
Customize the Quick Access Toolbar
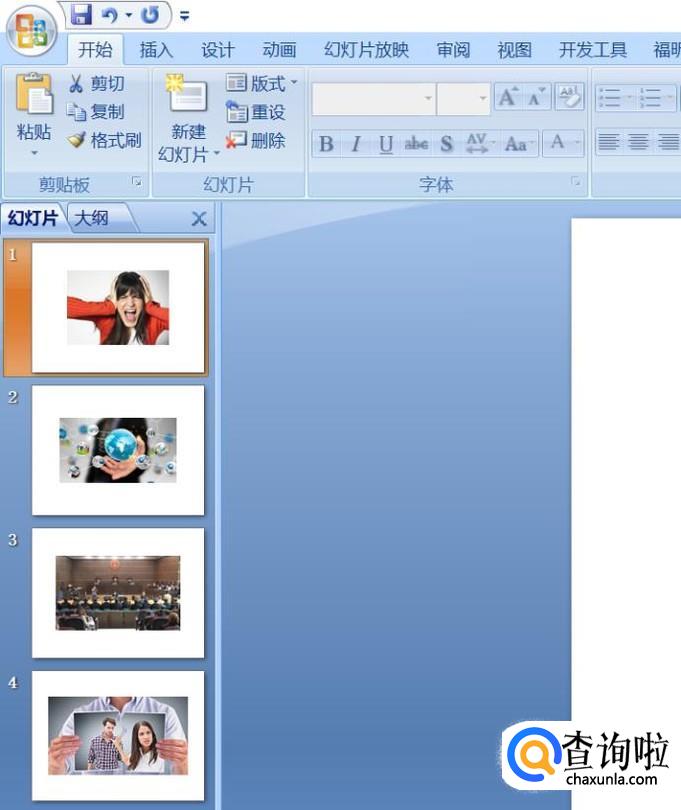click(x=184, y=16)
